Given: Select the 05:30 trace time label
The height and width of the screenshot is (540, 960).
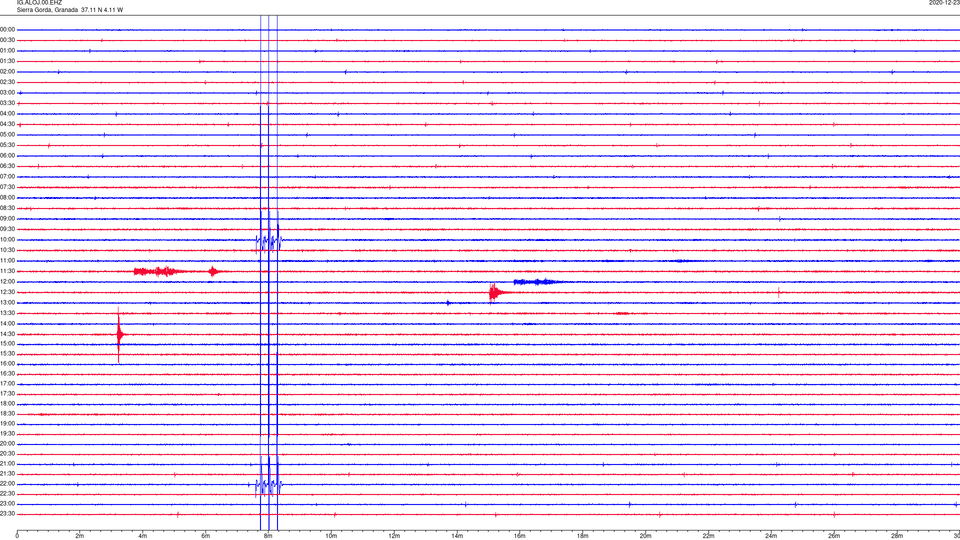Looking at the screenshot, I should pos(8,145).
